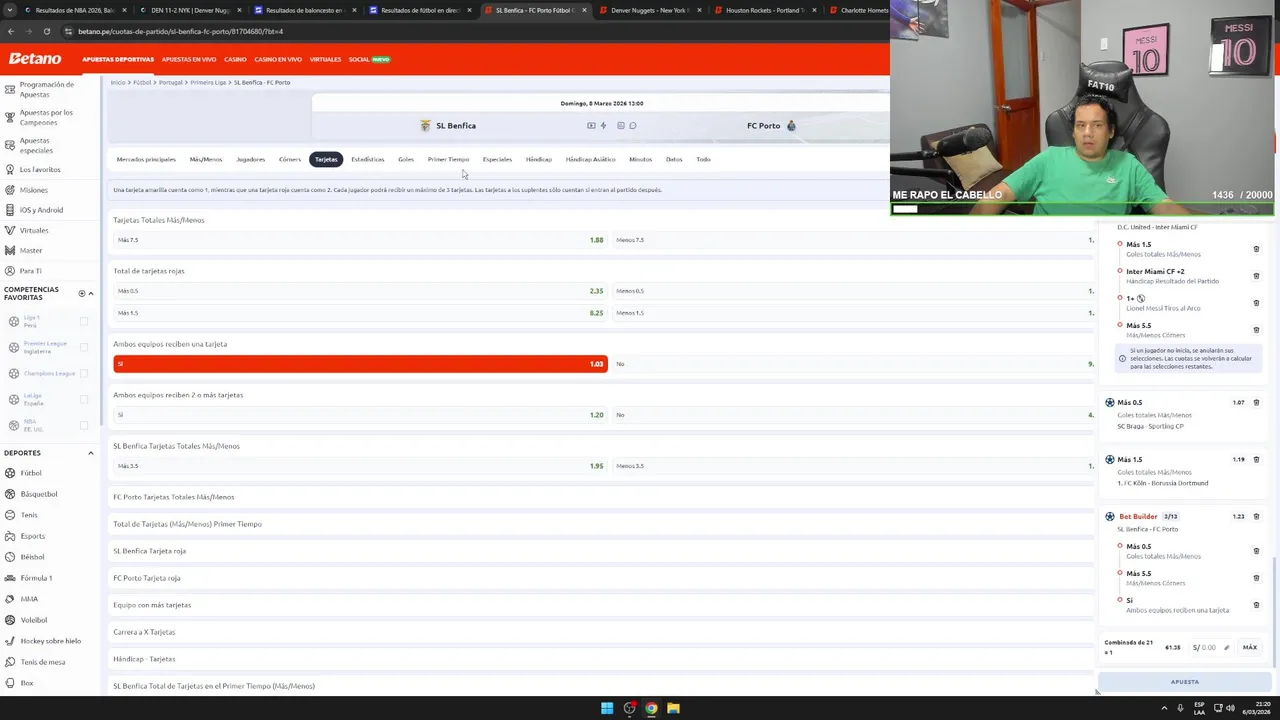The height and width of the screenshot is (720, 1280).
Task: Collapse the Deportes section
Action: (x=90, y=453)
